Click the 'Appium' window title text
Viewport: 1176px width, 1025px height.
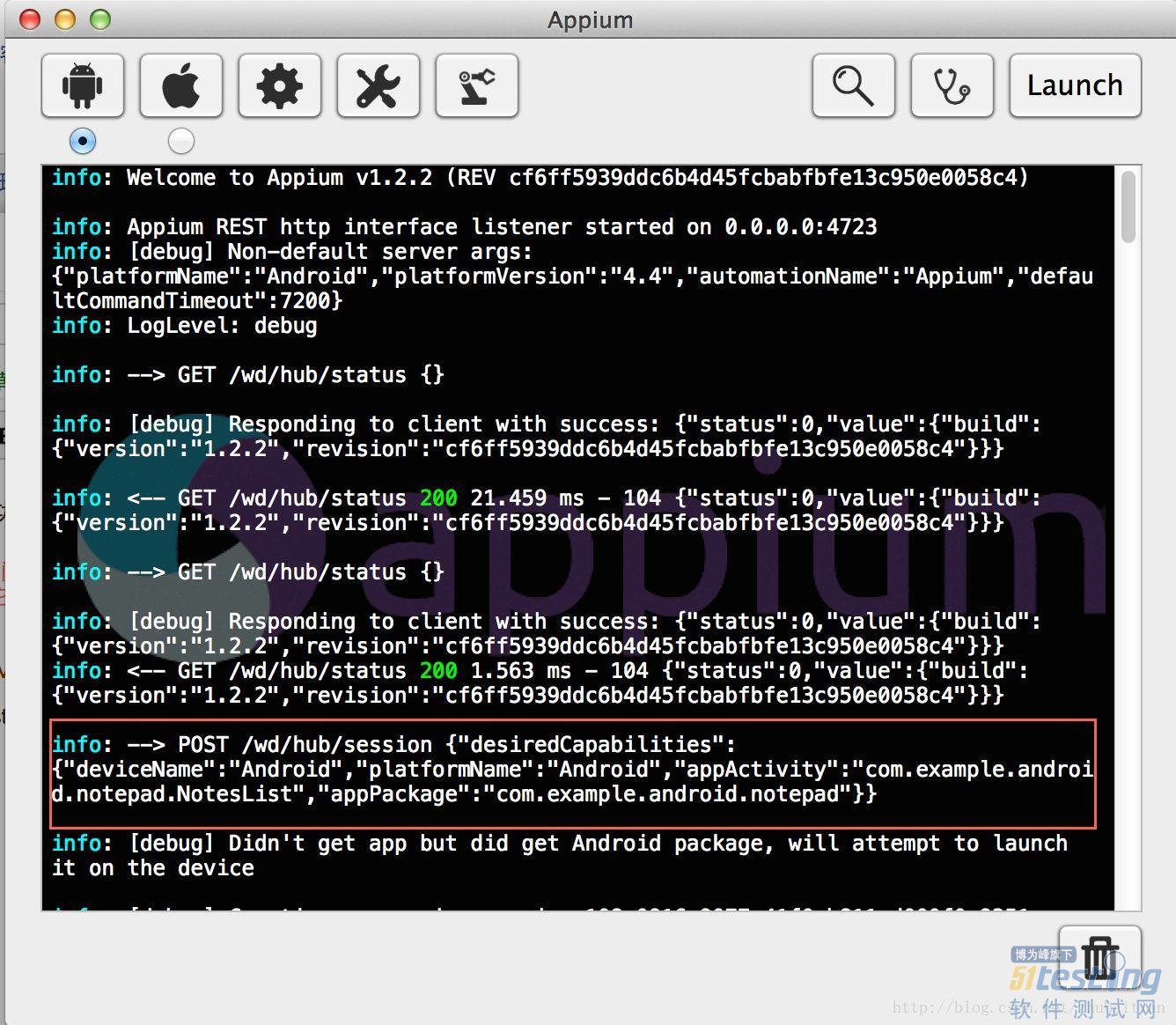590,20
